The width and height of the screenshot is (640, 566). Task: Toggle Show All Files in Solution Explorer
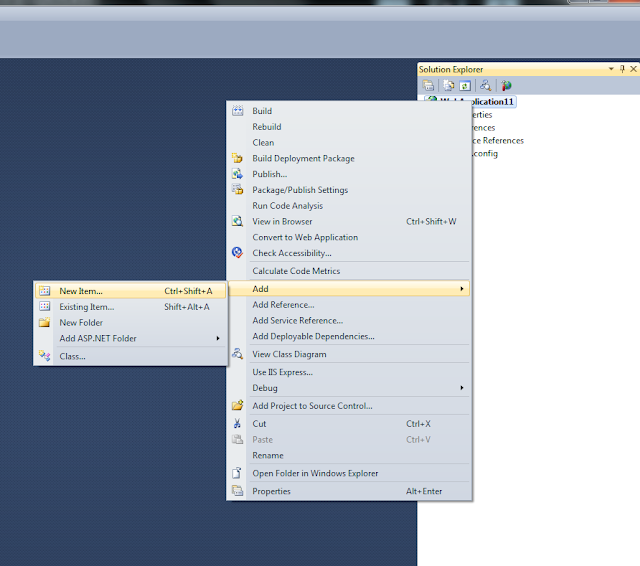click(x=449, y=86)
